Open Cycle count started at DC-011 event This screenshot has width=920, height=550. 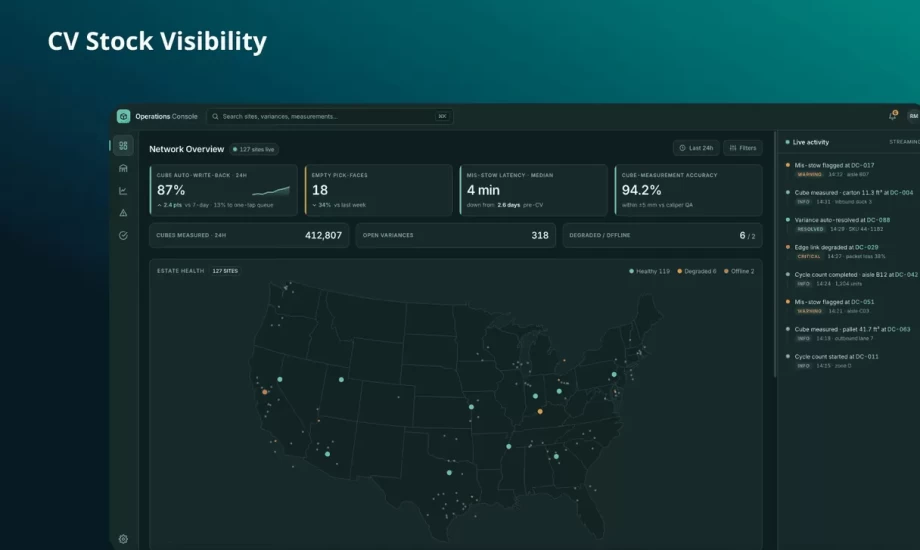tap(850, 361)
